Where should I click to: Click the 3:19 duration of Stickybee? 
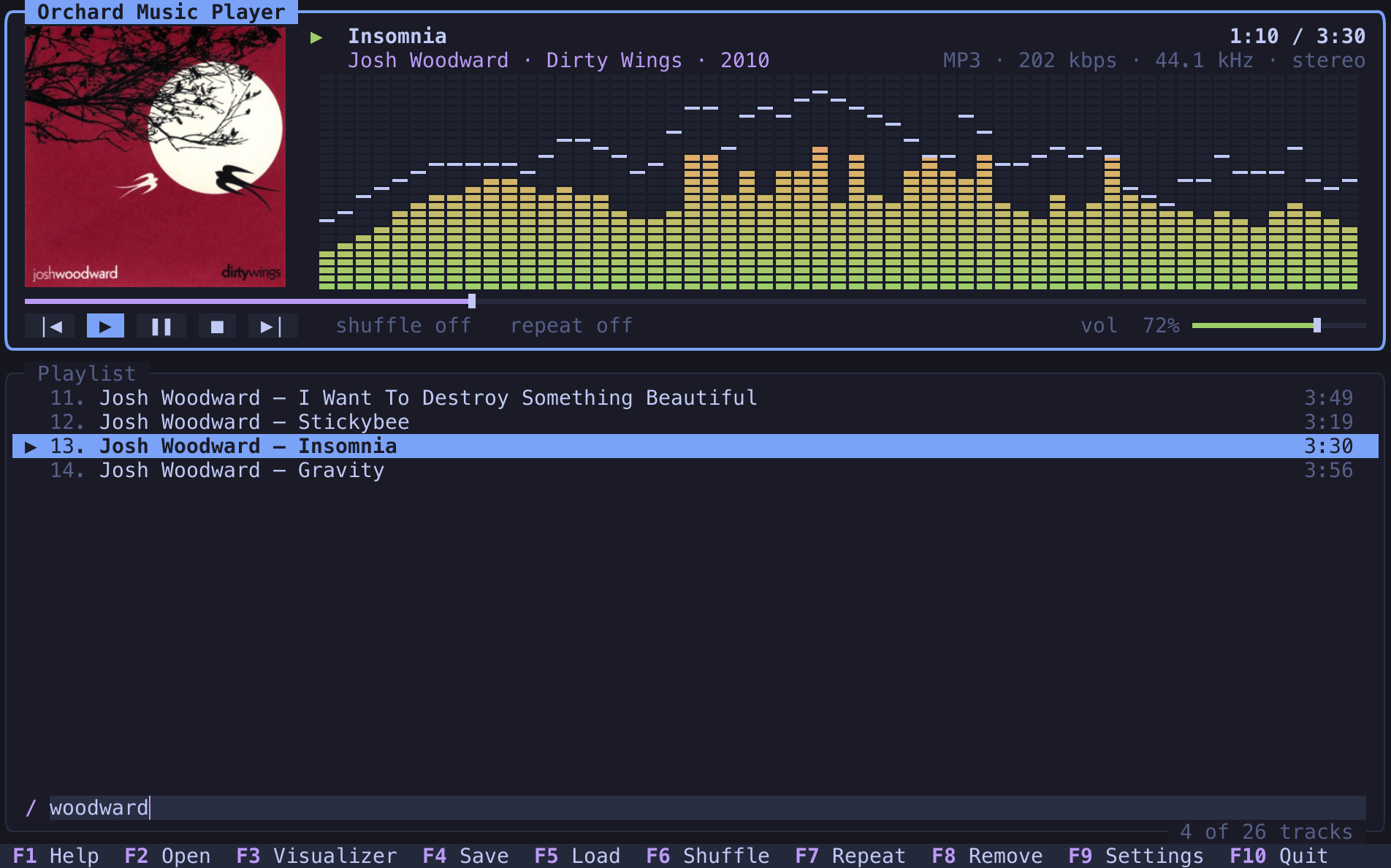pyautogui.click(x=1329, y=422)
